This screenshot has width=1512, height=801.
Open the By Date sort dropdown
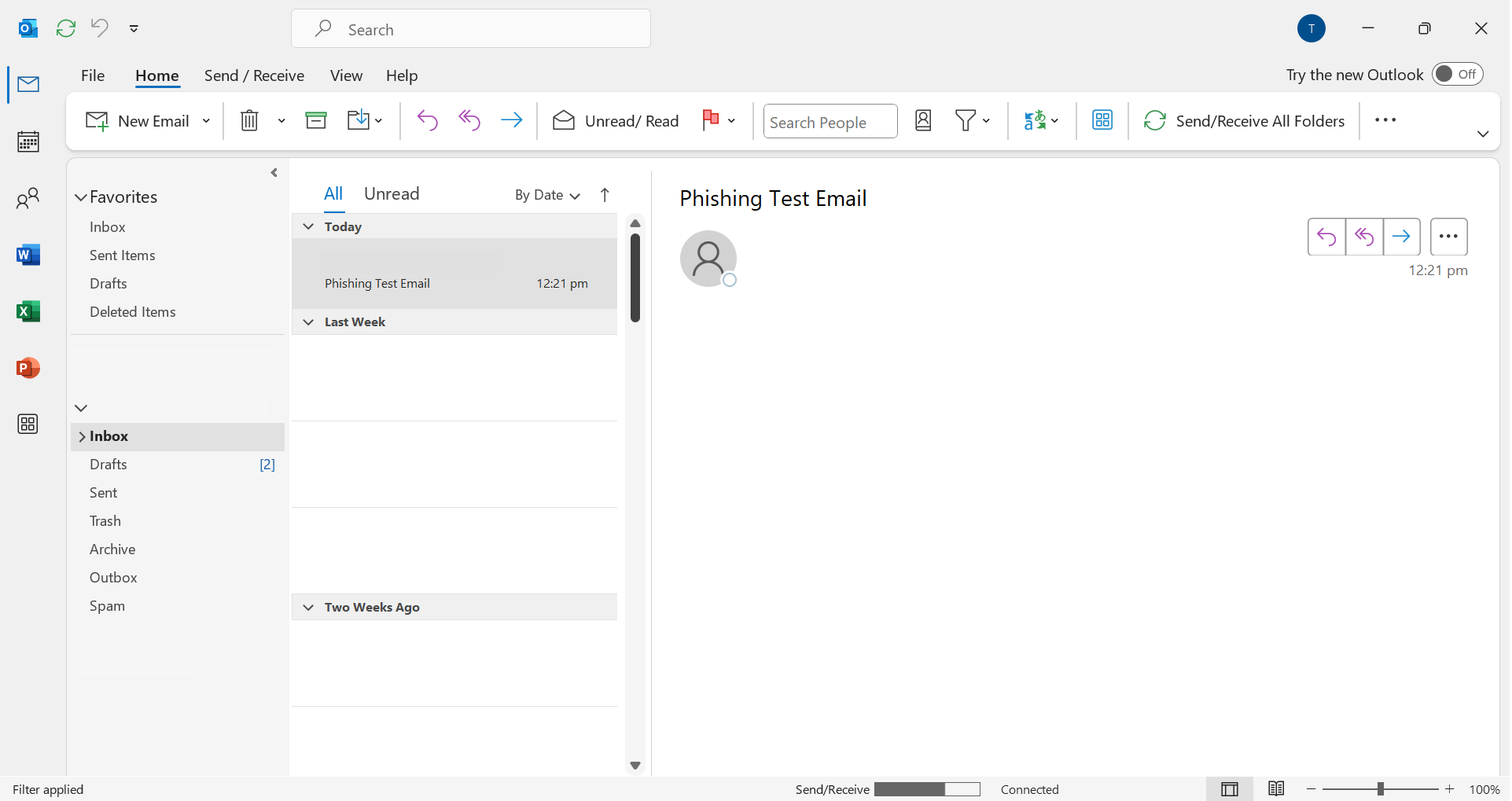pyautogui.click(x=547, y=195)
